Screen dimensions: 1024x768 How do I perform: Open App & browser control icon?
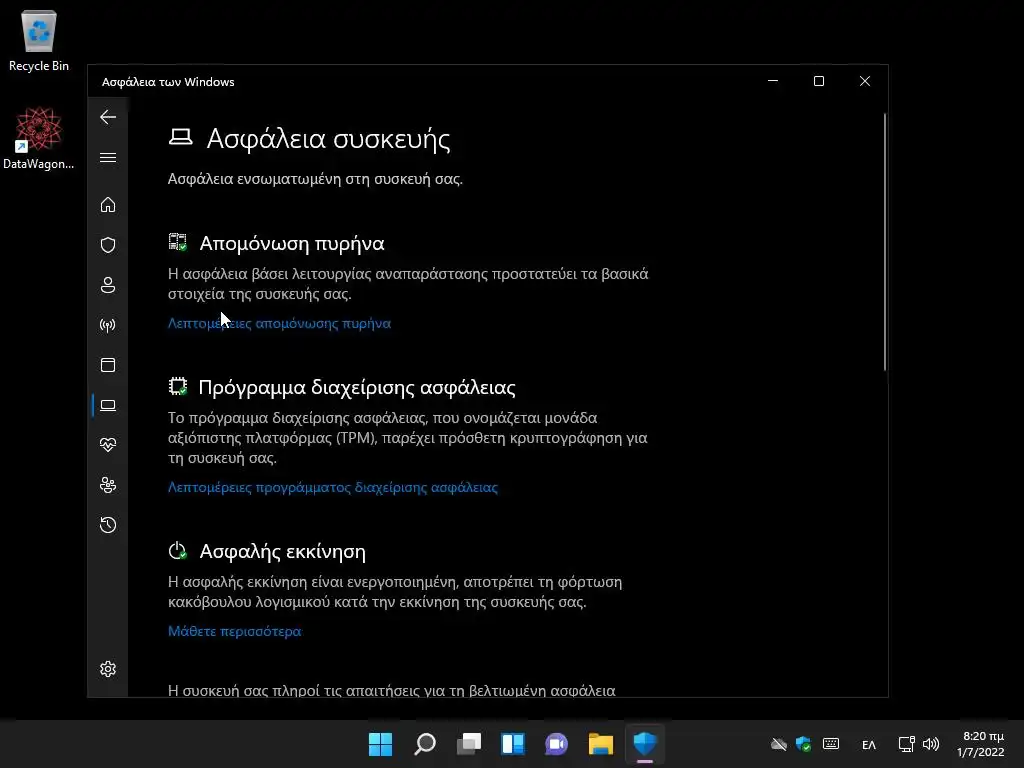click(x=108, y=365)
